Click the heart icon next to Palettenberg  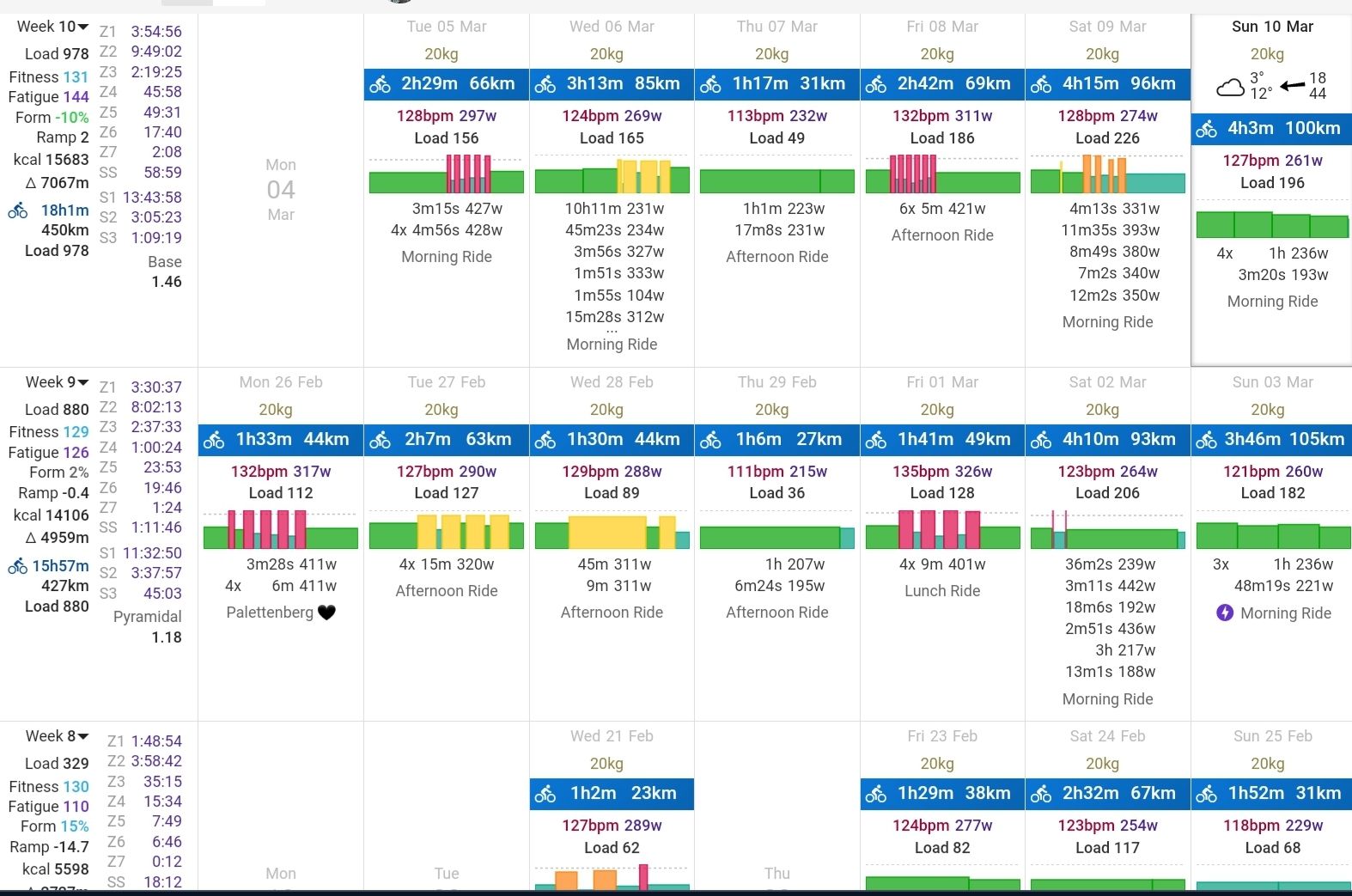(x=326, y=613)
